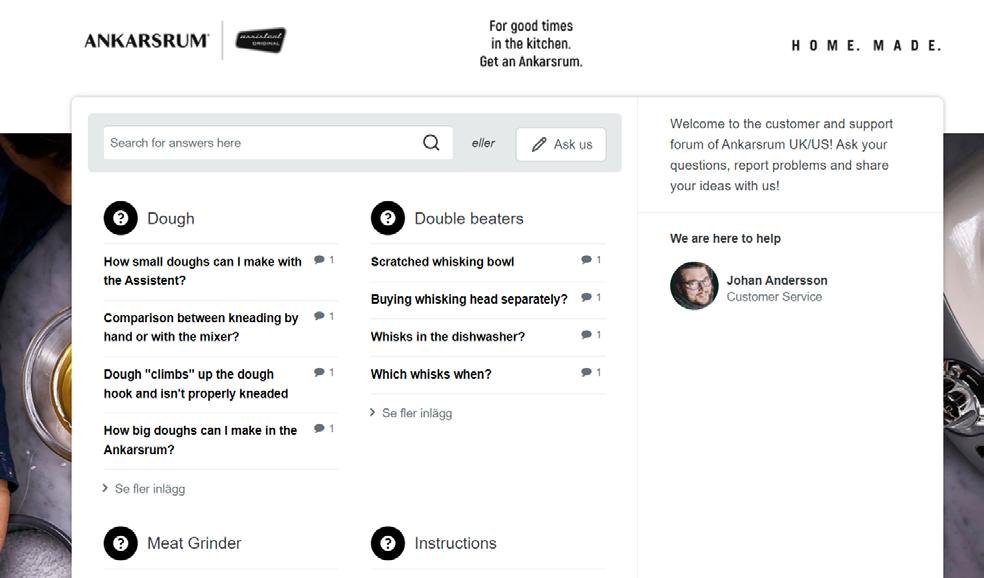Click comment icon beside Which whisks when

[587, 372]
